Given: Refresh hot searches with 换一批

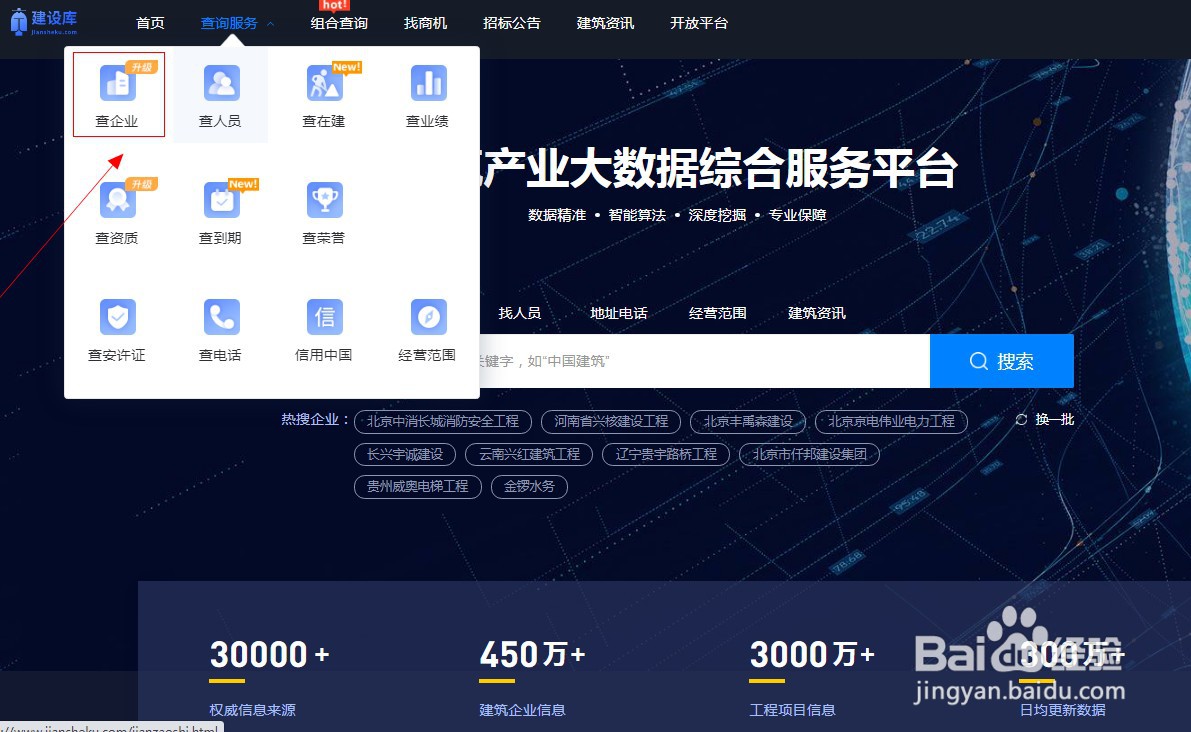Looking at the screenshot, I should click(x=1044, y=421).
